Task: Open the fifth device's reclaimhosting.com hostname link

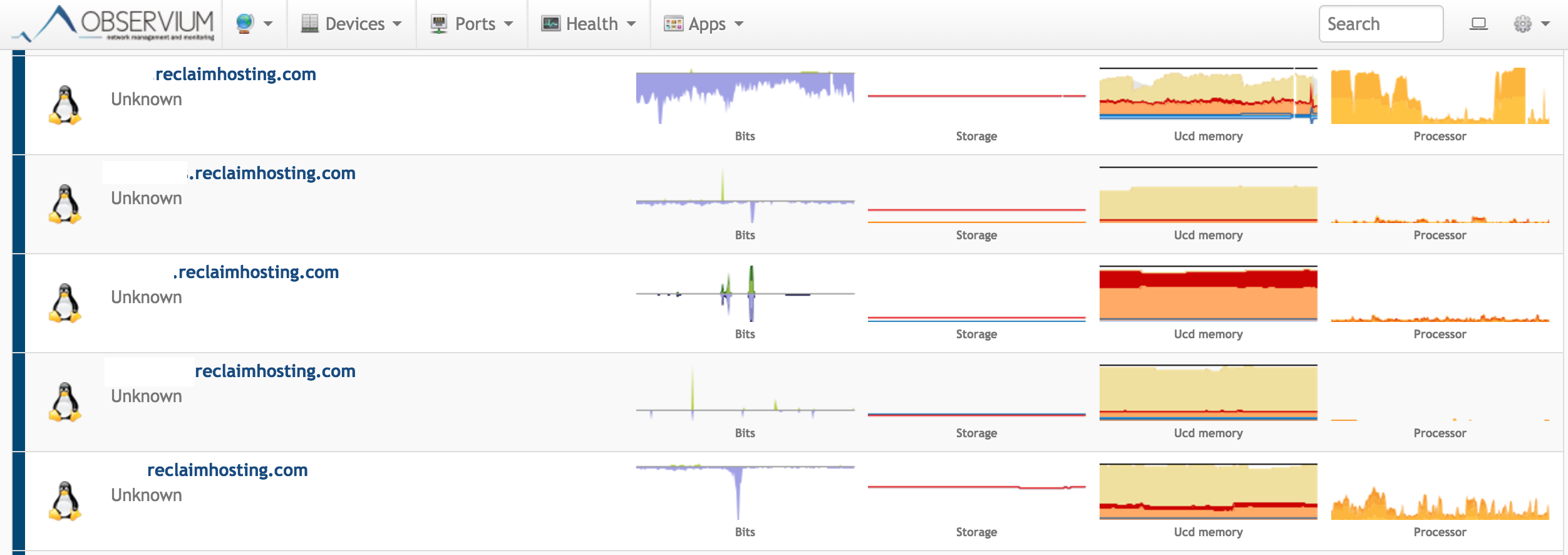Action: click(x=227, y=470)
